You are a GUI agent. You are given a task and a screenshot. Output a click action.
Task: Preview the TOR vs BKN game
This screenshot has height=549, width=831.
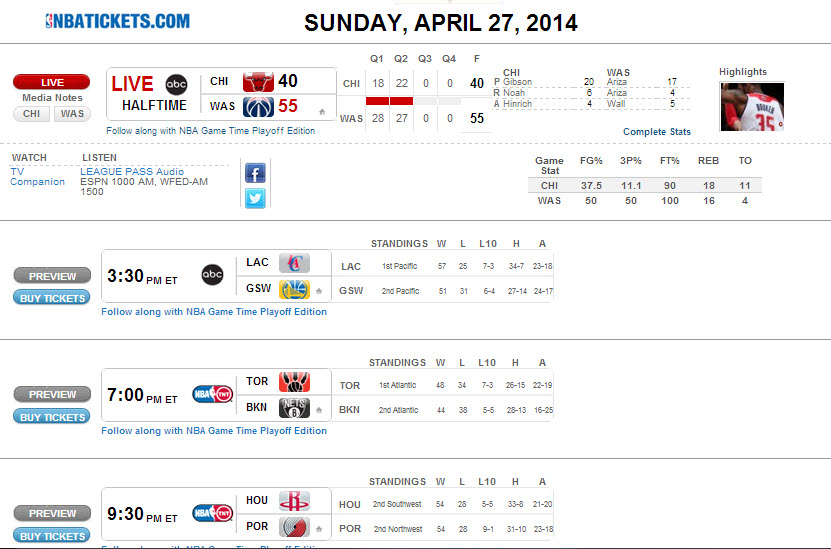coord(52,394)
